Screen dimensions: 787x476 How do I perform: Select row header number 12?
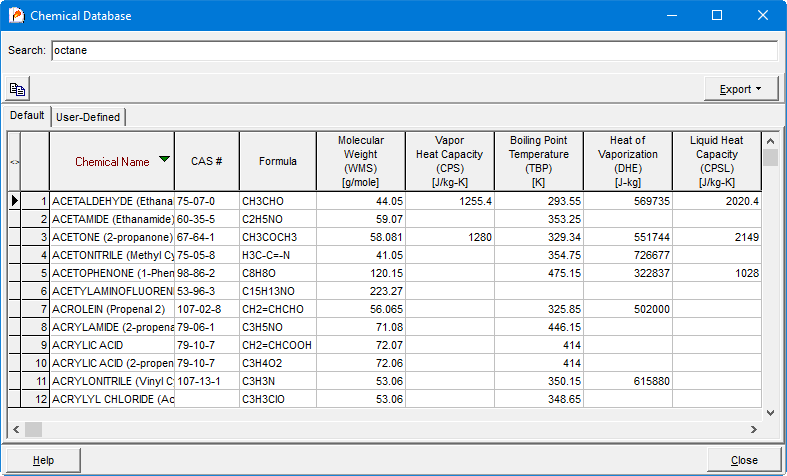point(35,400)
